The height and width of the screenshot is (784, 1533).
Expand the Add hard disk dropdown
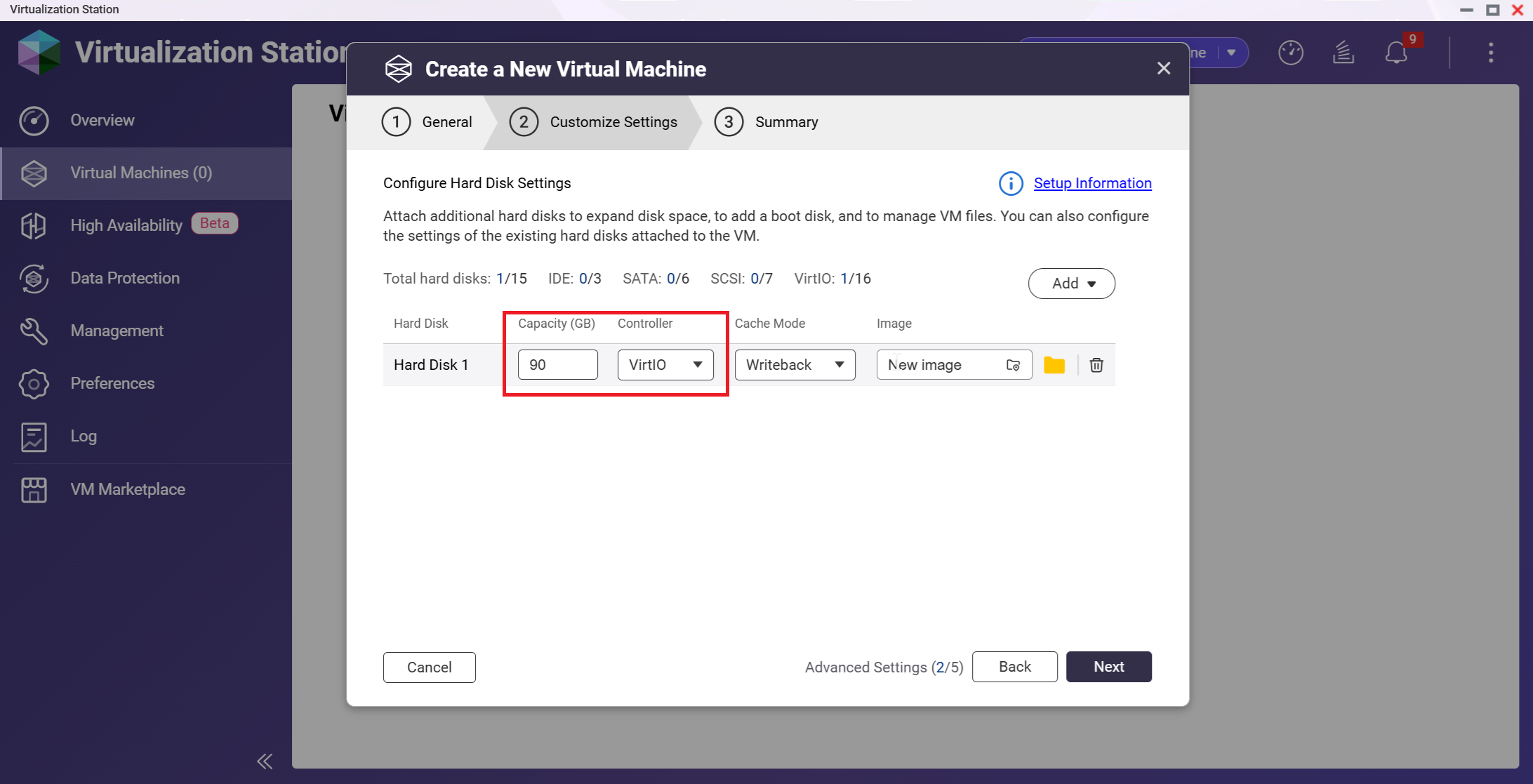click(x=1072, y=284)
